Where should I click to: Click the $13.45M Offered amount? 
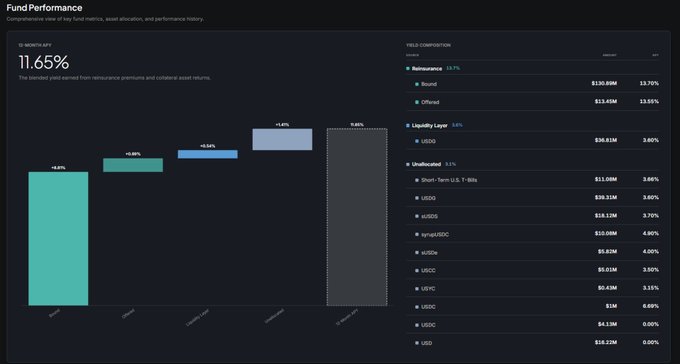[x=606, y=102]
